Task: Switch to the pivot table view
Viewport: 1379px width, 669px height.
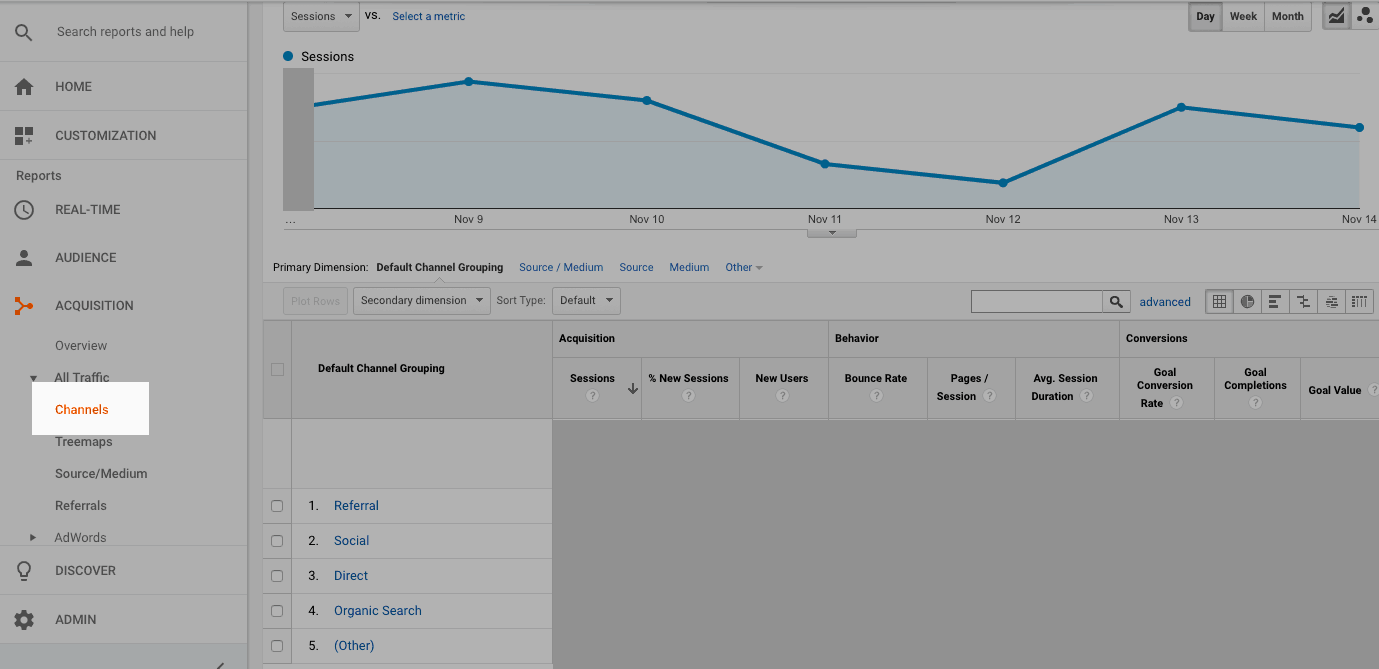Action: [1359, 301]
